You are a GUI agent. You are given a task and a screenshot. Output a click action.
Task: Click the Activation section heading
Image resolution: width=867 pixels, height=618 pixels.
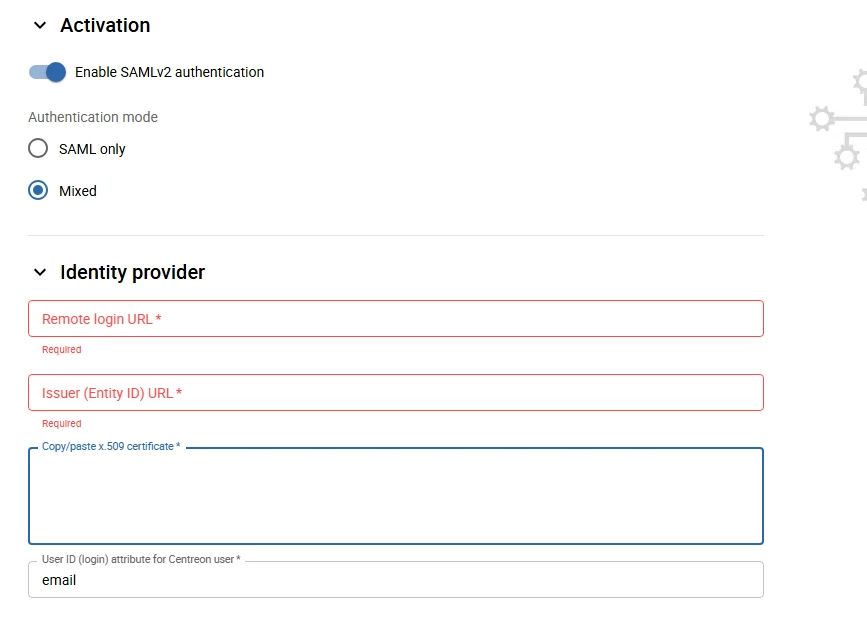click(105, 25)
